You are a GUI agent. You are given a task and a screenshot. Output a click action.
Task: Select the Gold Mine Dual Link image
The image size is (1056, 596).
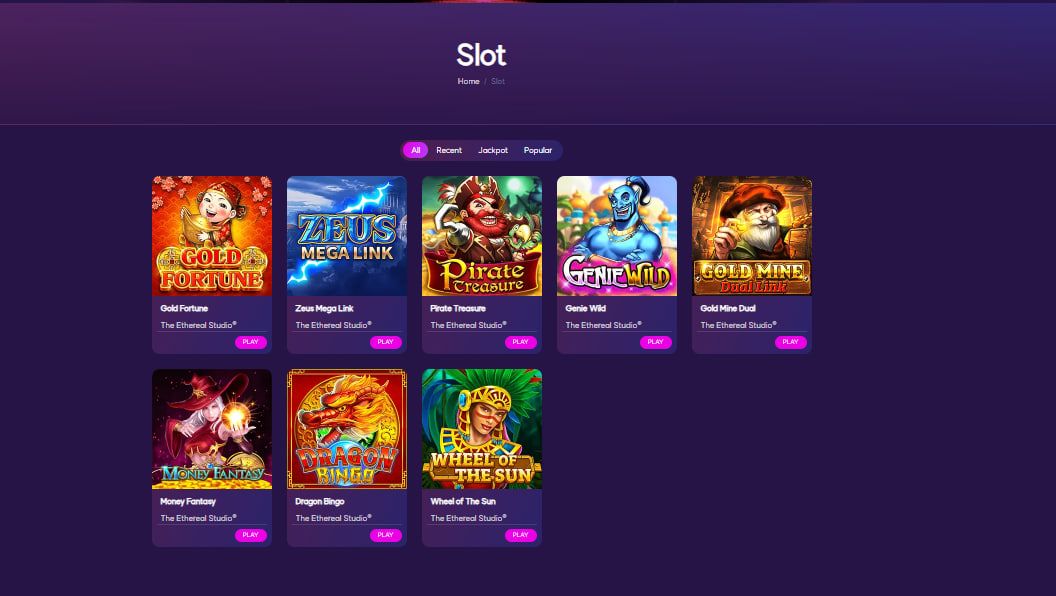coord(752,236)
